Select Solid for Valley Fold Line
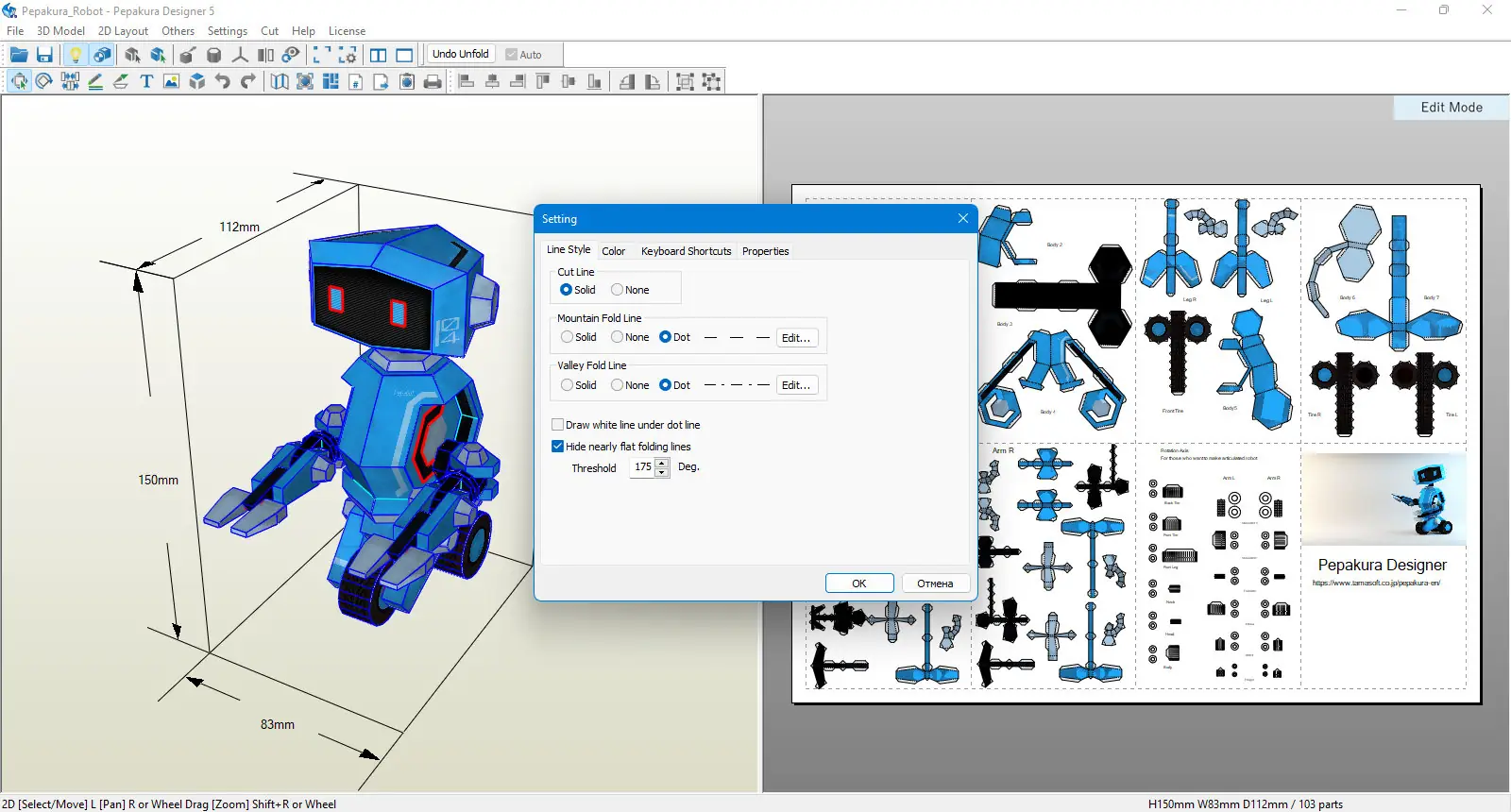Screen dimensions: 1511x812 click(579, 385)
